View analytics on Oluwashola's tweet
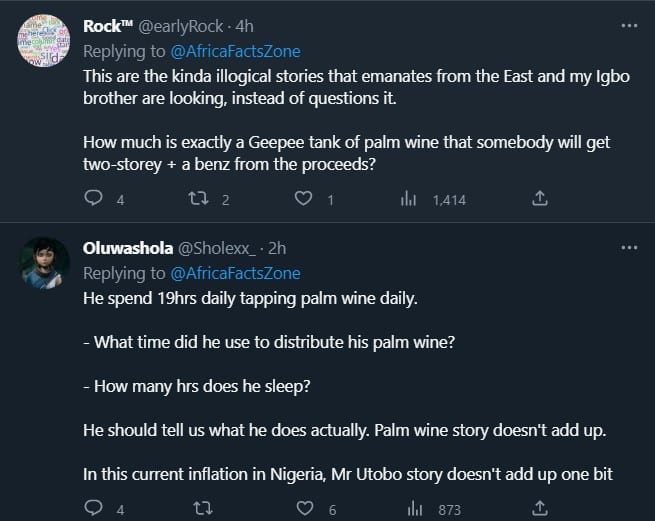 408,510
